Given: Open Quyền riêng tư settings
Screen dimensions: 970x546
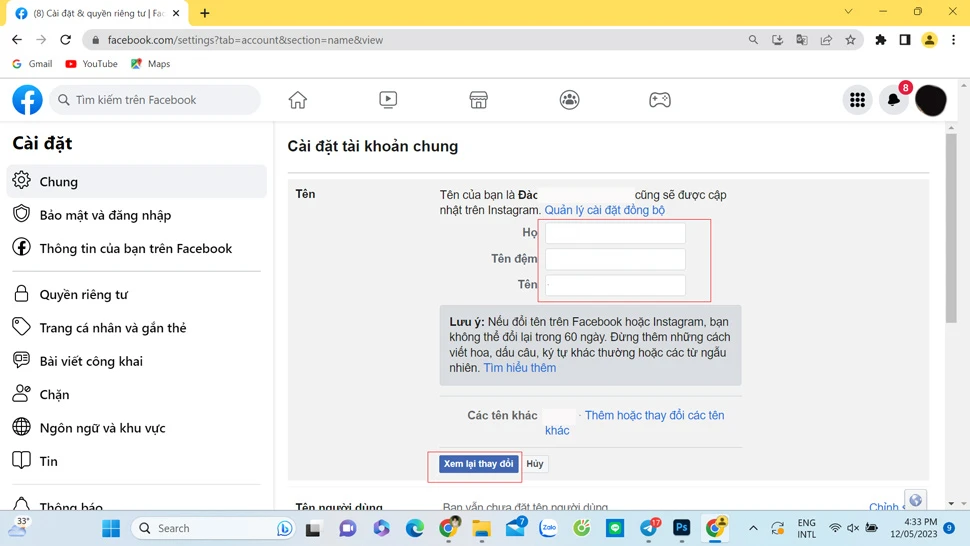Looking at the screenshot, I should [x=83, y=295].
